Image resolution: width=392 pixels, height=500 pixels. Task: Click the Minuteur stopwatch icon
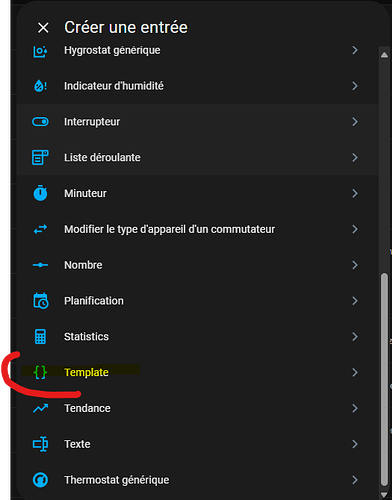pos(40,193)
